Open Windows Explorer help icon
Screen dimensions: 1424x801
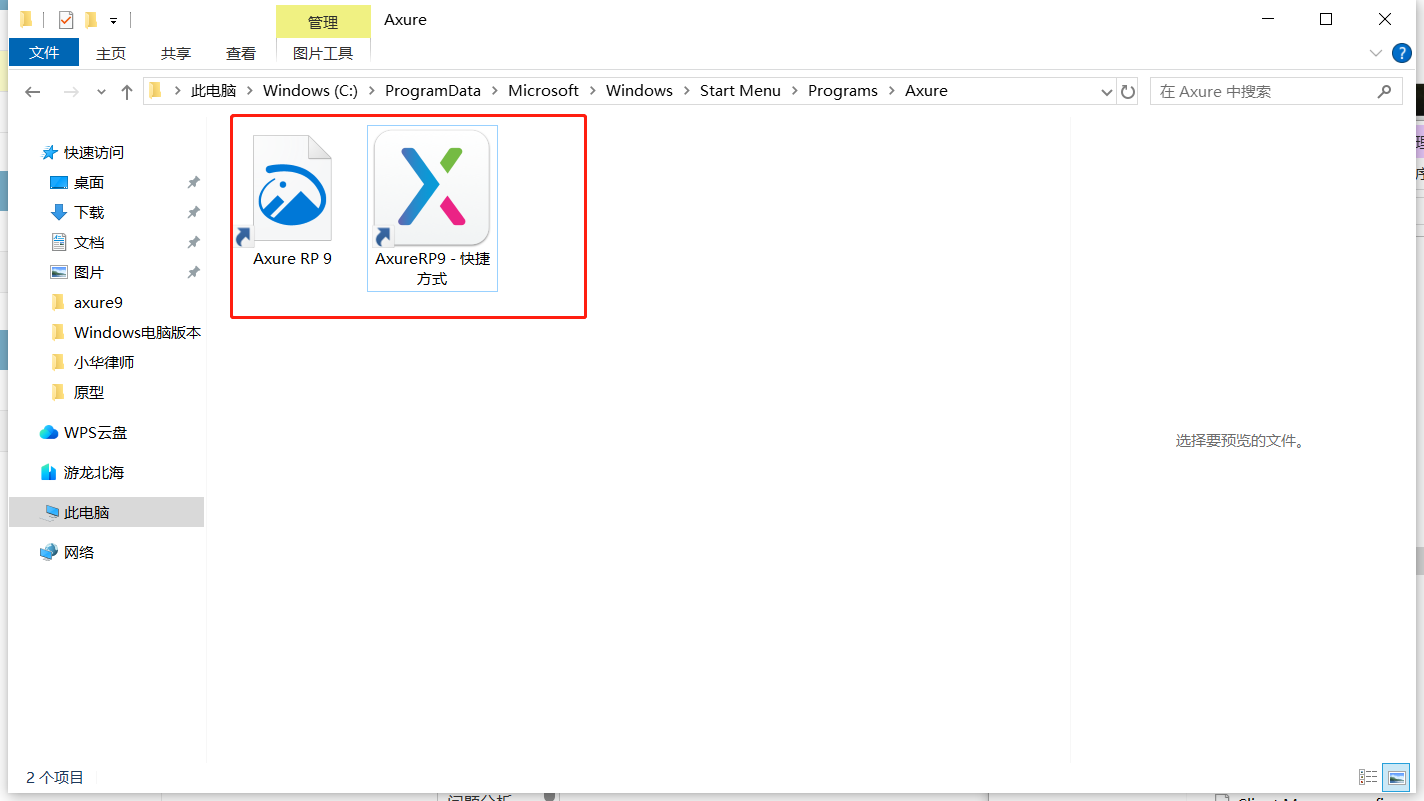pyautogui.click(x=1401, y=52)
